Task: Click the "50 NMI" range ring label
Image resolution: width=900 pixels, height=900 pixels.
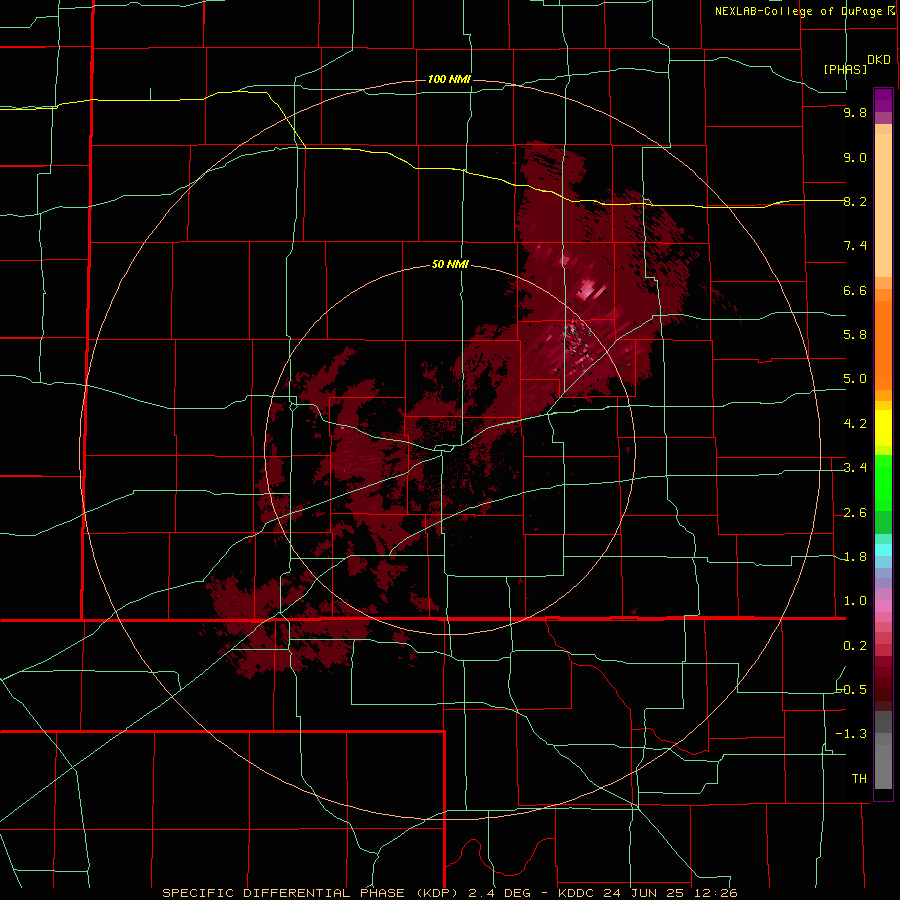Action: pos(450,264)
